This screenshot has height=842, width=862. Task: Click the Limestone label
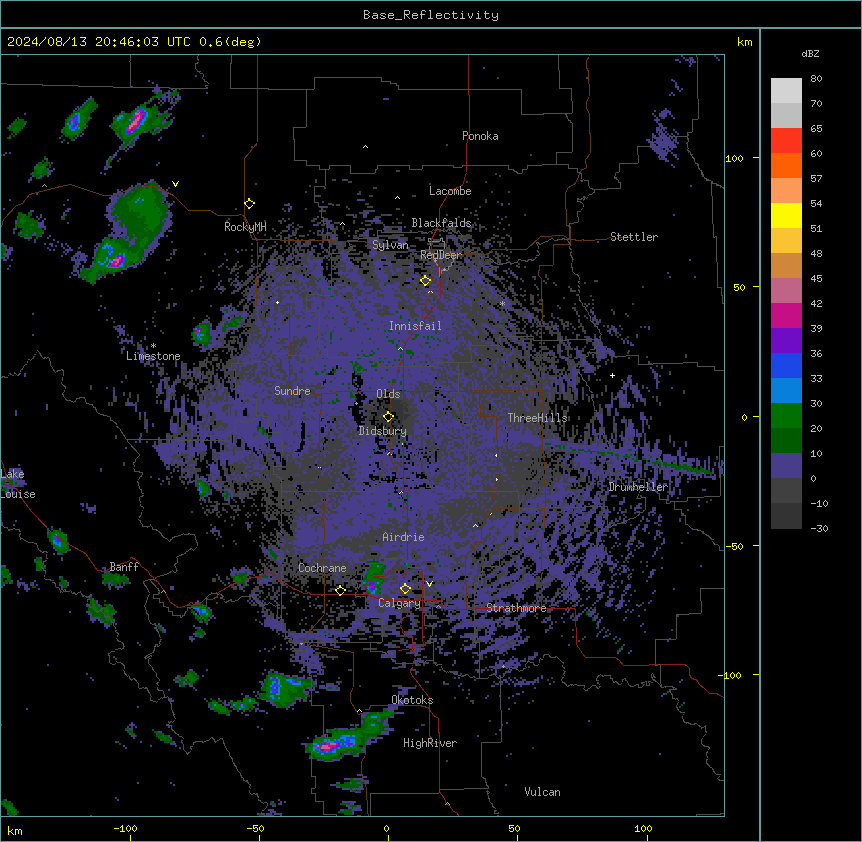(153, 356)
